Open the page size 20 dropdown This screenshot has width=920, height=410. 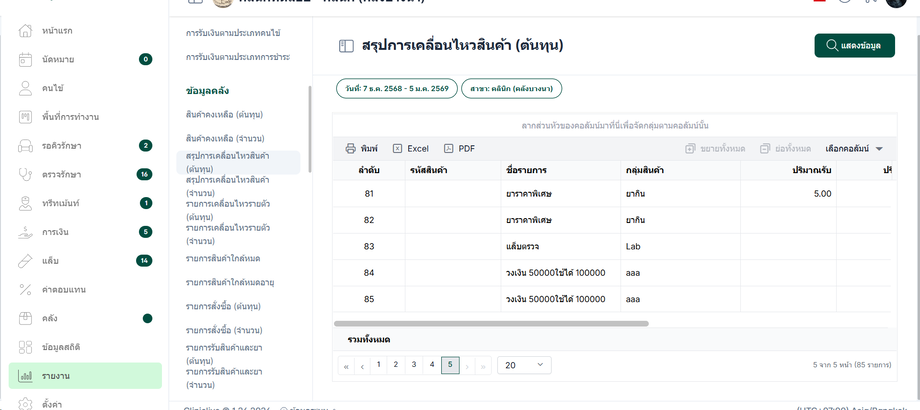(524, 365)
